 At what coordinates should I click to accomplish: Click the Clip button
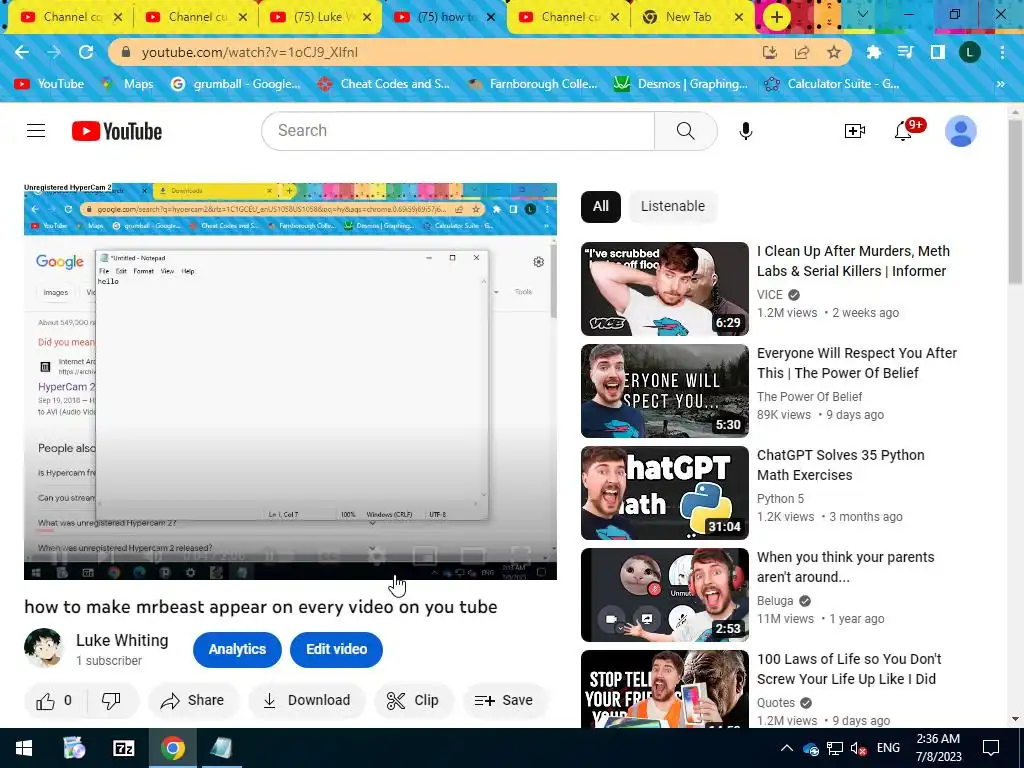(x=413, y=701)
